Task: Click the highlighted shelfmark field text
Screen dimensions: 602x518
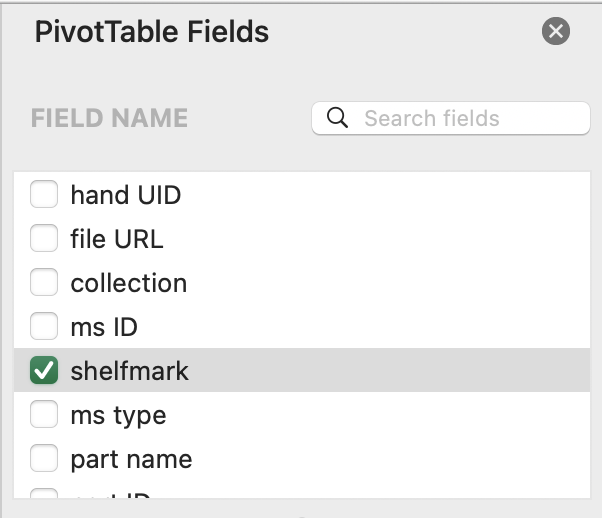Action: pyautogui.click(x=130, y=371)
